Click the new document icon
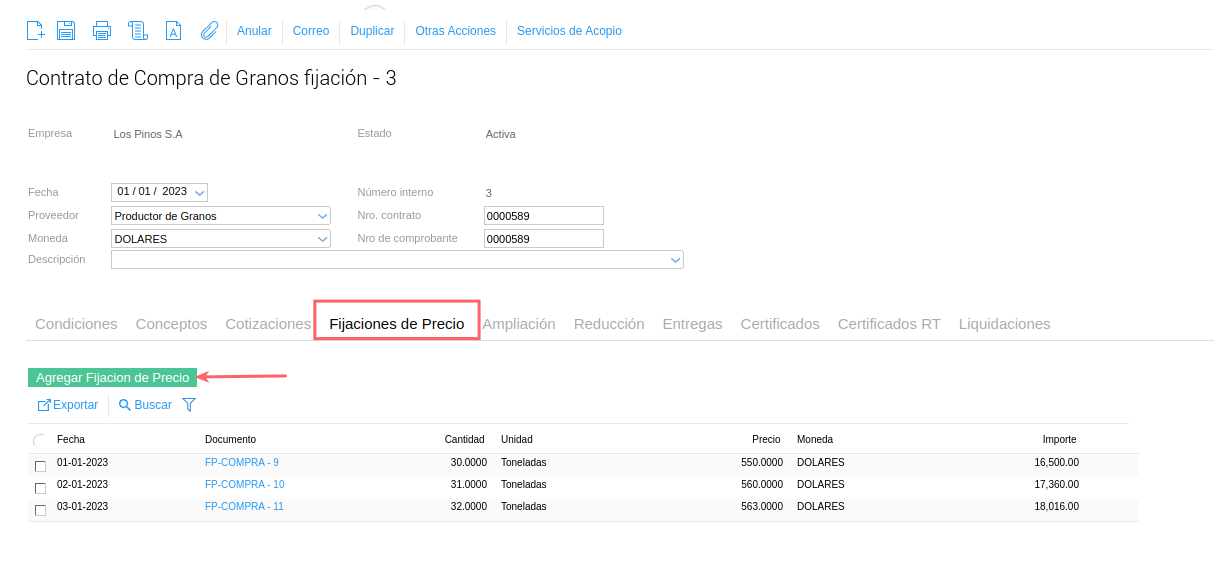The width and height of the screenshot is (1214, 561). coord(35,30)
